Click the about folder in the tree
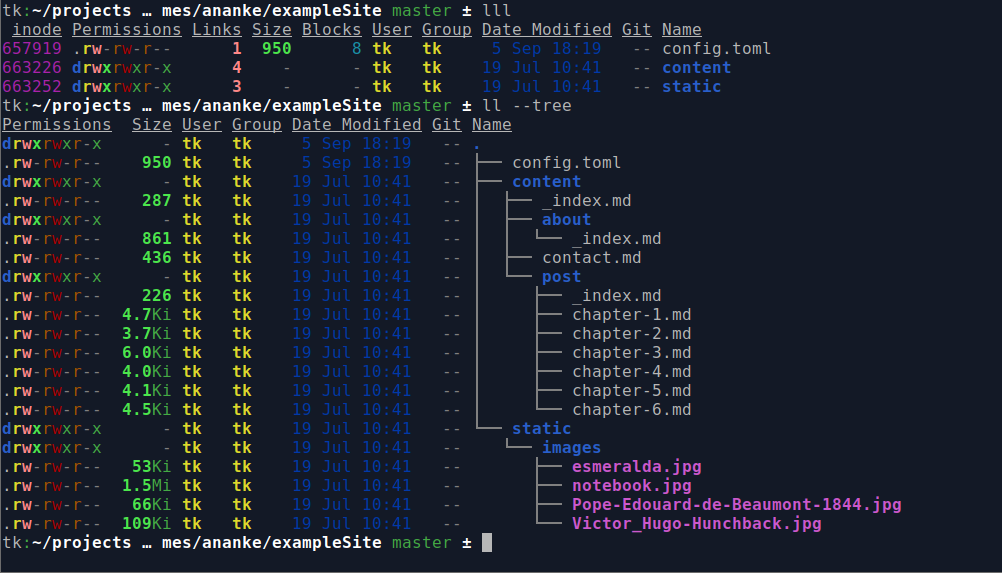 566,220
